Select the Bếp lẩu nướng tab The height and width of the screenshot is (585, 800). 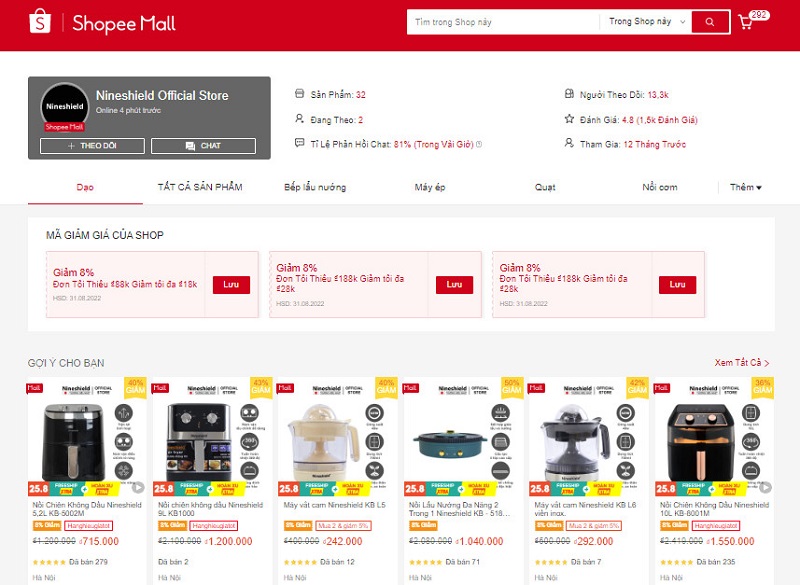315,187
